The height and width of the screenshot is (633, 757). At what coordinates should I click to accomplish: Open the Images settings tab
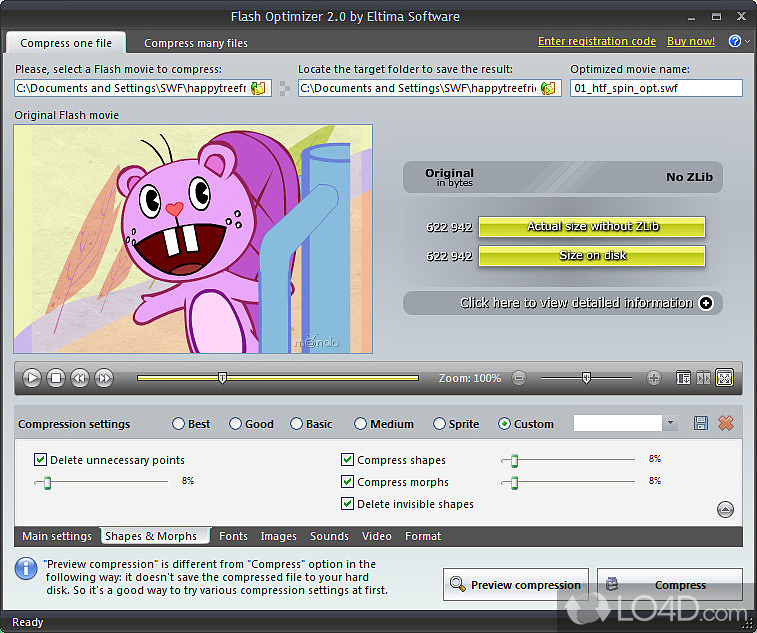pos(279,536)
